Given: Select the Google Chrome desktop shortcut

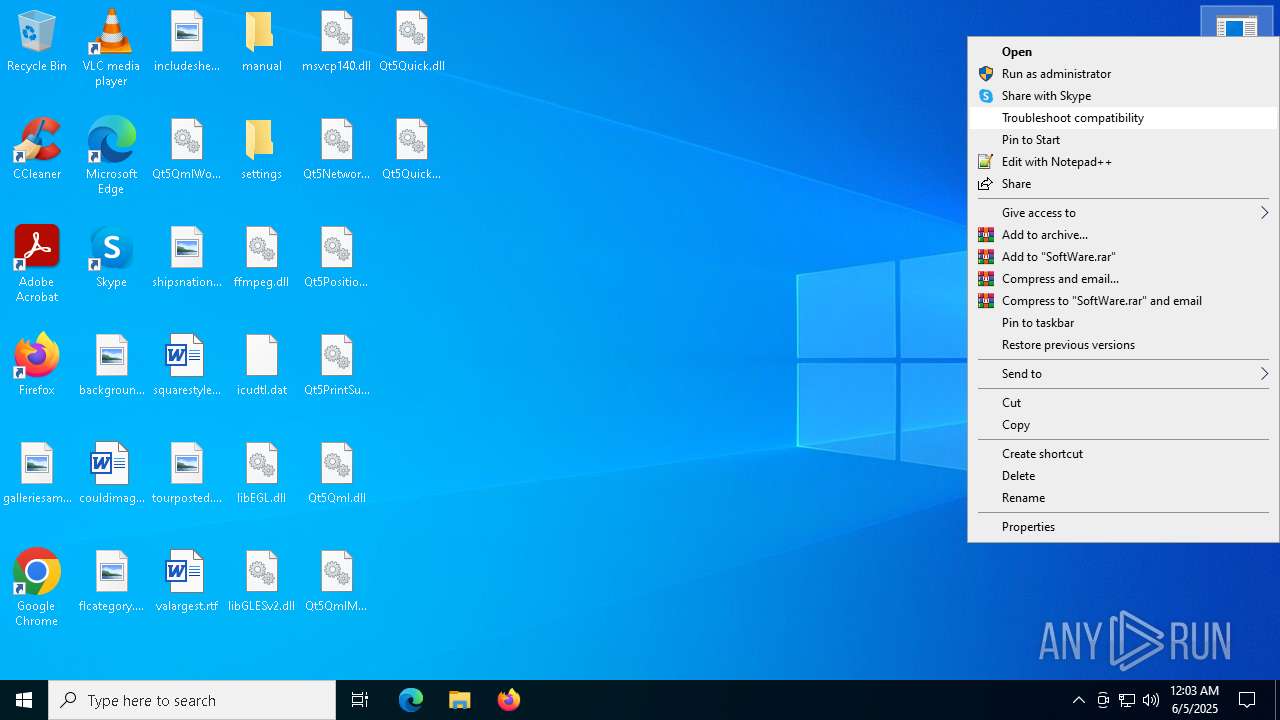Looking at the screenshot, I should [x=37, y=588].
